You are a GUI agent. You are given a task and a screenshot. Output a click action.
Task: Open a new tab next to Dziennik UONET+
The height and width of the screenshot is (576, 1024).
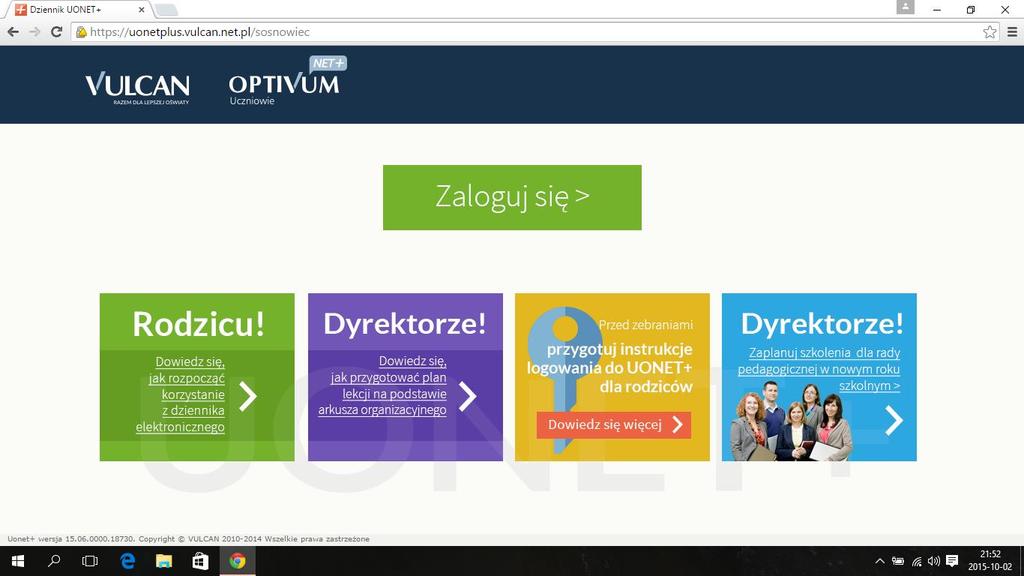(x=167, y=10)
